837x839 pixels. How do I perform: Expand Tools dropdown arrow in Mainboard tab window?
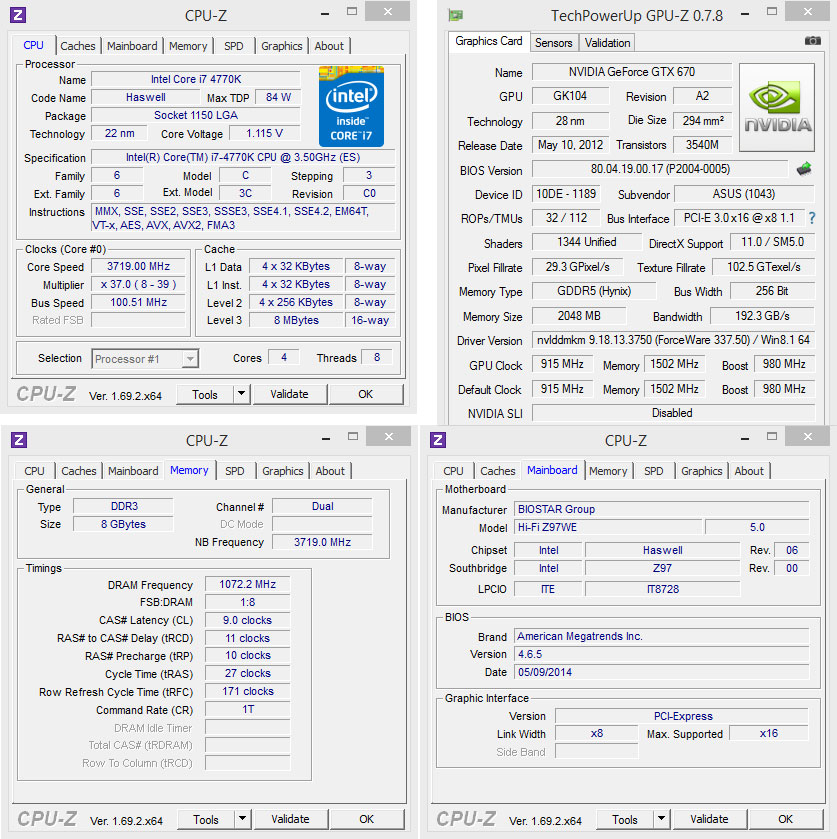(661, 819)
